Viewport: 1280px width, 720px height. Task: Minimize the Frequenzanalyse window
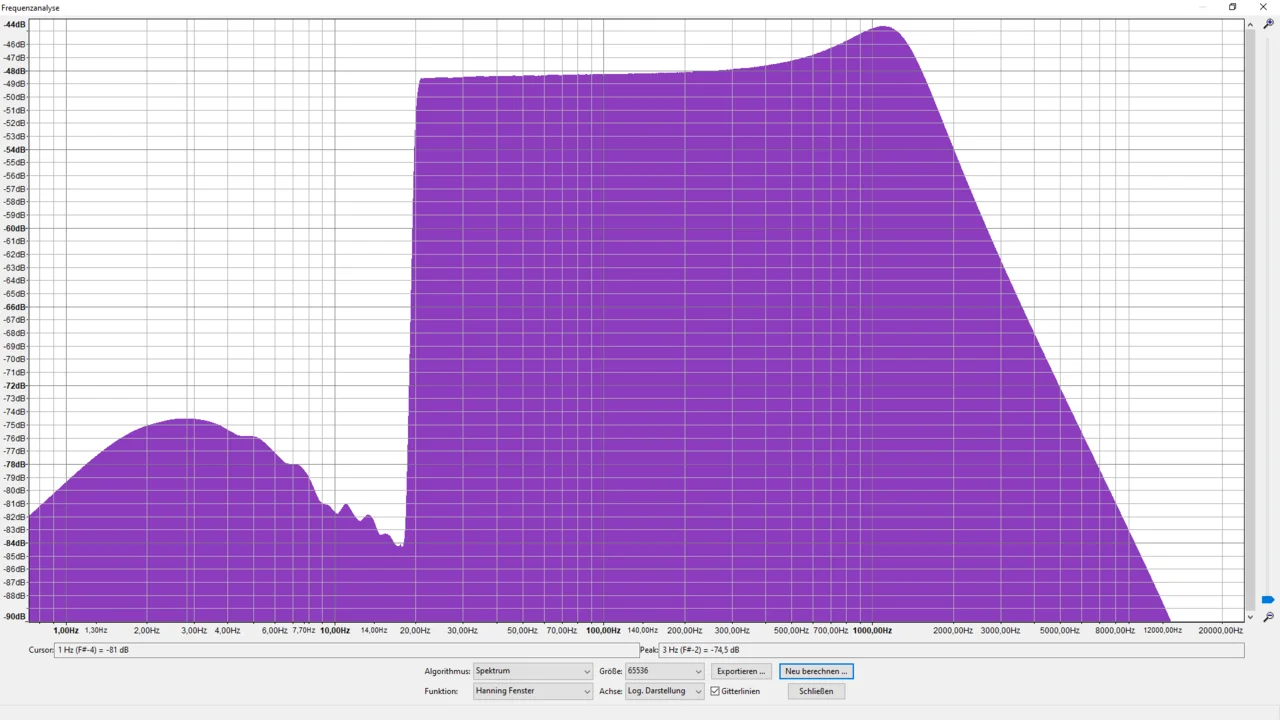(1202, 7)
